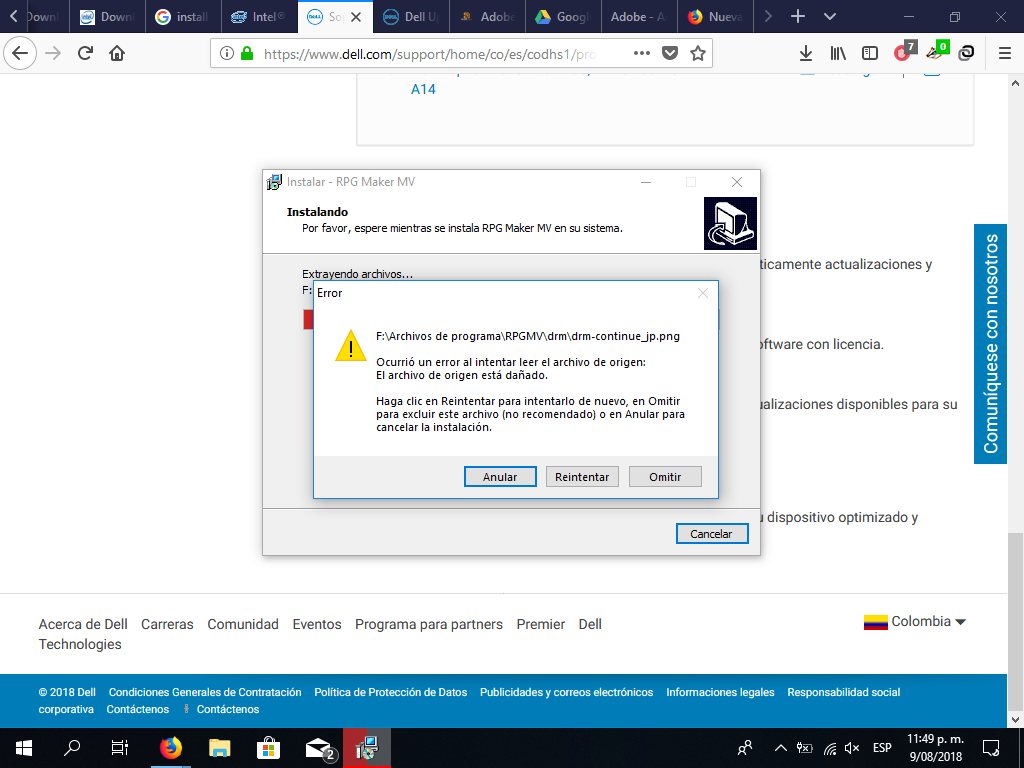Open the Firefox hamburger menu
The width and height of the screenshot is (1024, 768).
[1005, 54]
